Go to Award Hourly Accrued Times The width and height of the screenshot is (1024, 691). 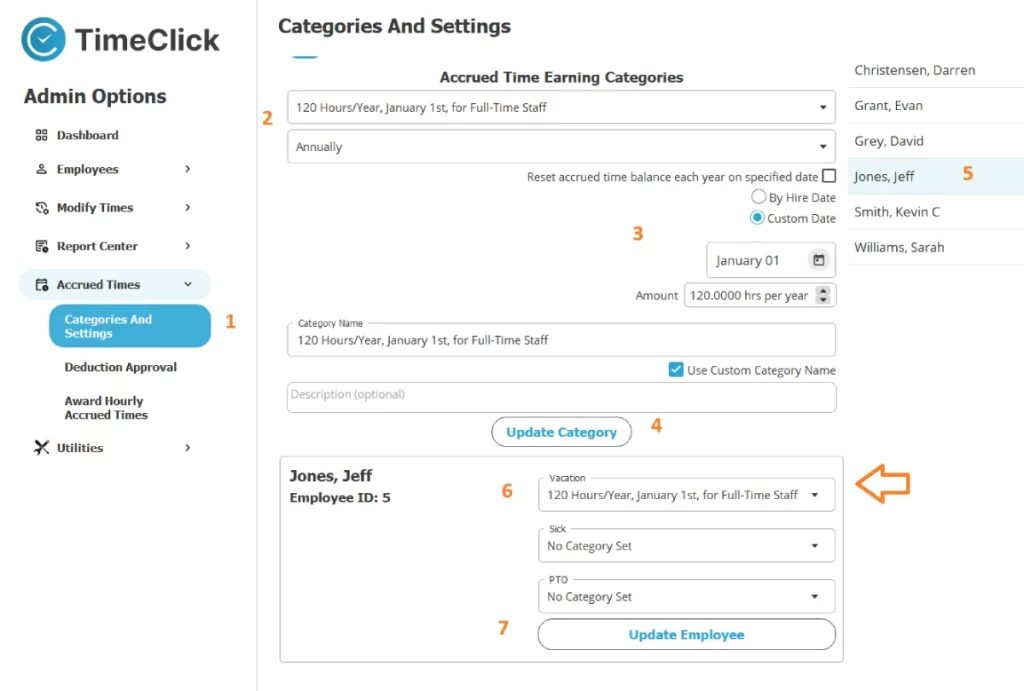click(x=105, y=408)
